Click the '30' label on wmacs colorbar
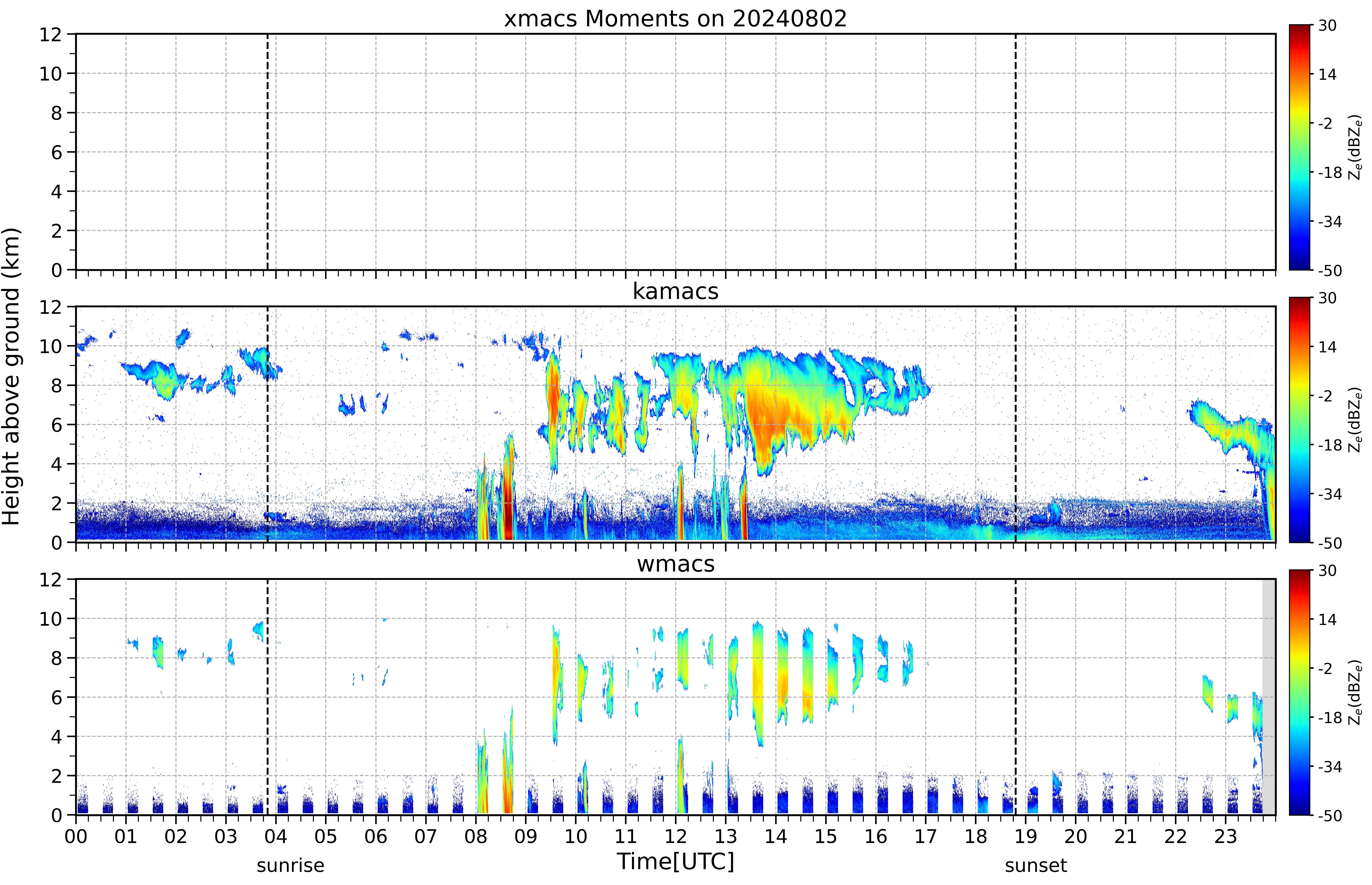This screenshot has height=885, width=1372. tap(1327, 571)
